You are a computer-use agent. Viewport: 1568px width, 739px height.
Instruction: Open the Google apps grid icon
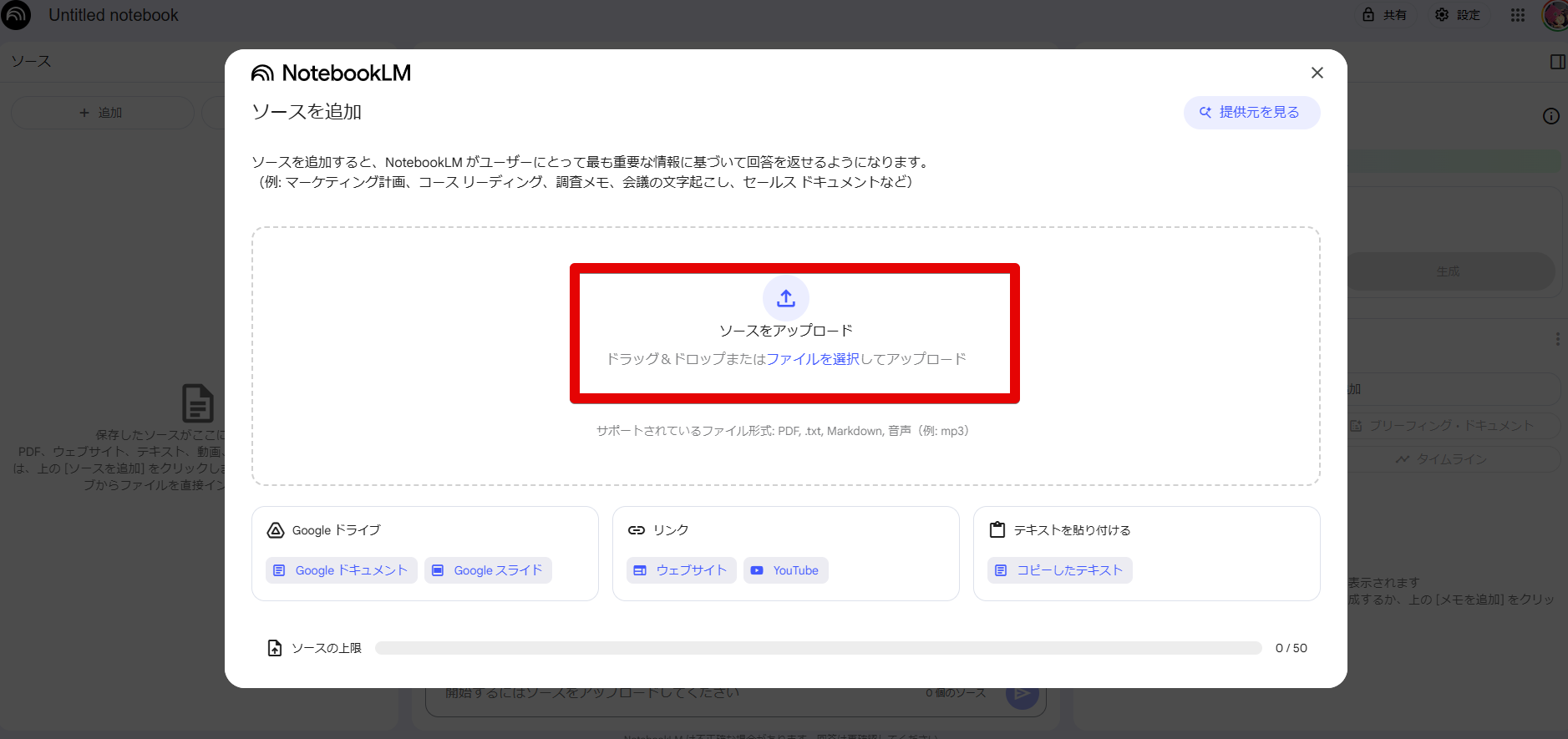pyautogui.click(x=1518, y=15)
